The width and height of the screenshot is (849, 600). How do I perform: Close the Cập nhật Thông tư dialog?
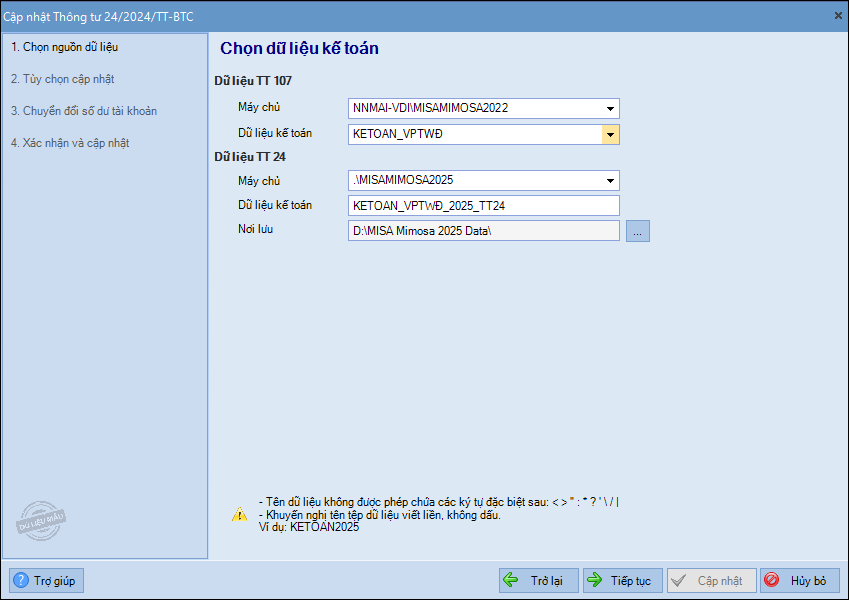[x=838, y=16]
